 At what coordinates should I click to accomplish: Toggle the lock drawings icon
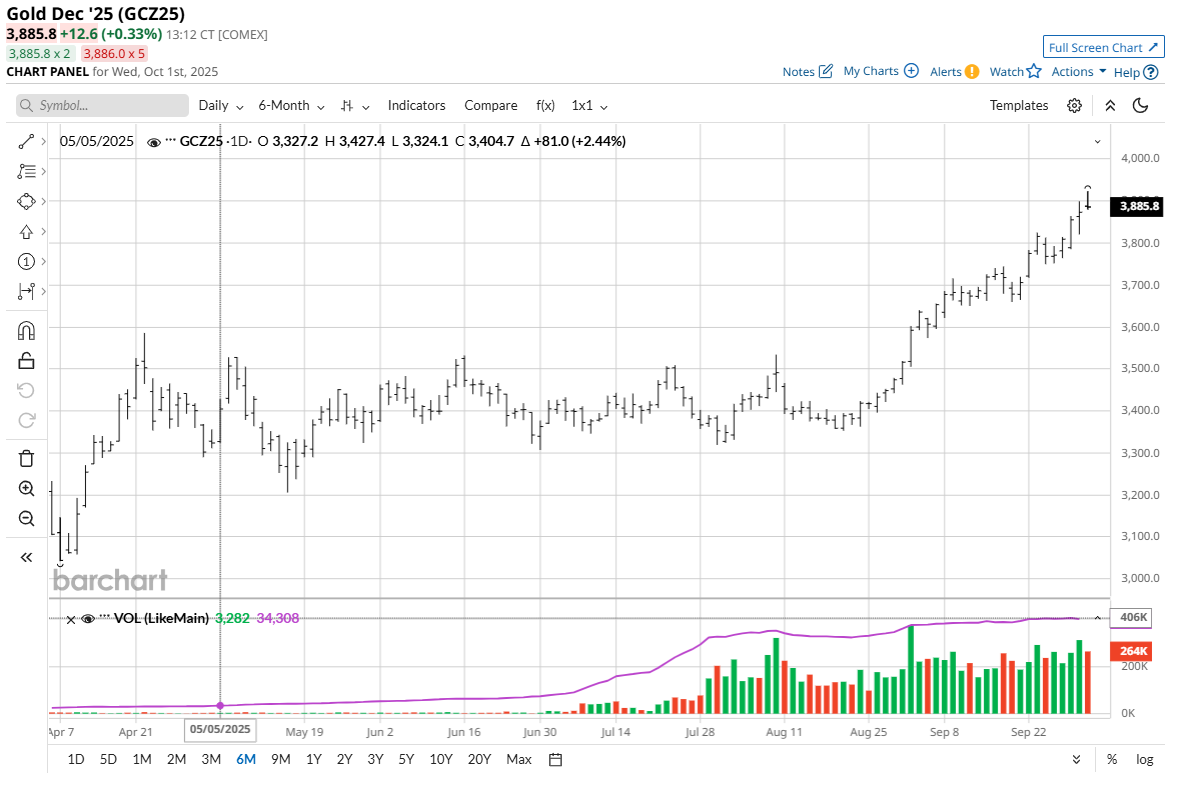[26, 360]
